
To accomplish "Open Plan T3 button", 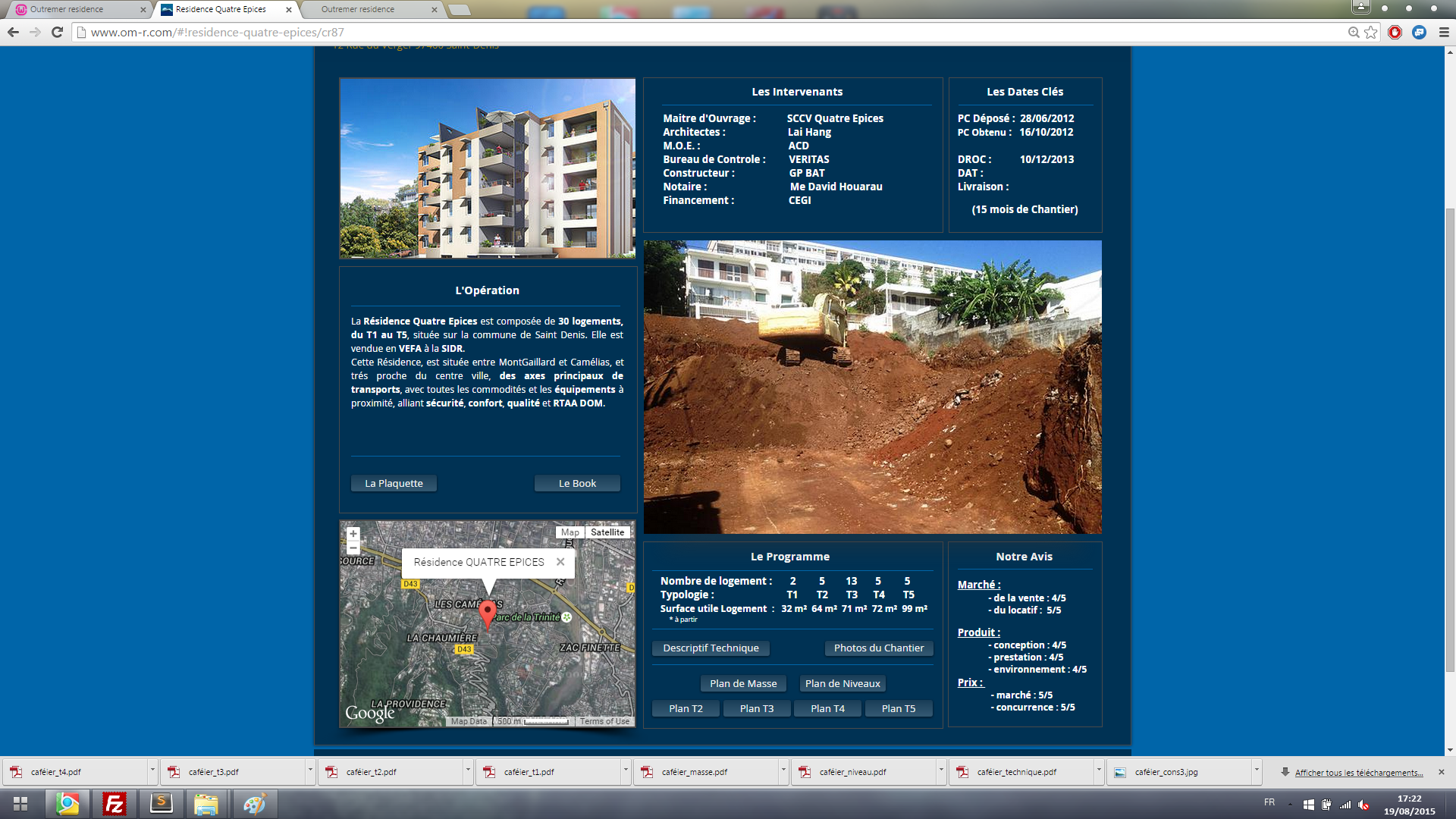I will (x=757, y=708).
